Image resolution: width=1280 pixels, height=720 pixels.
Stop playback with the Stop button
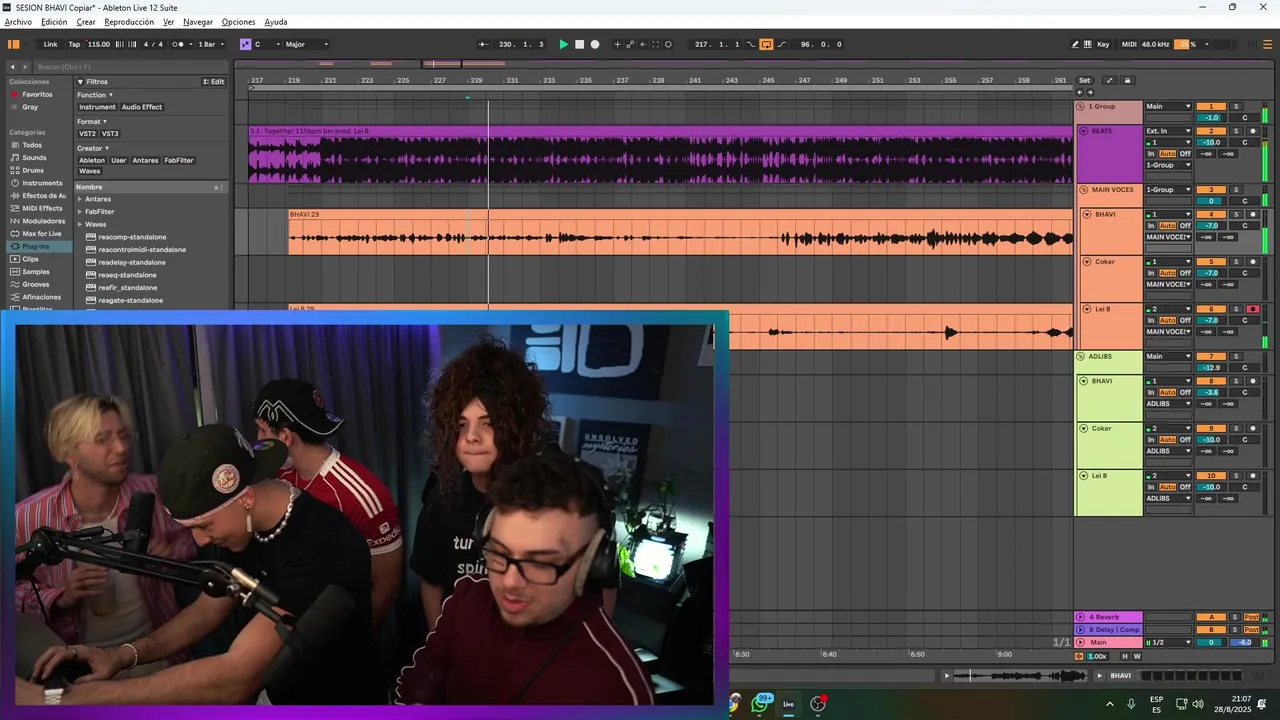tap(579, 44)
